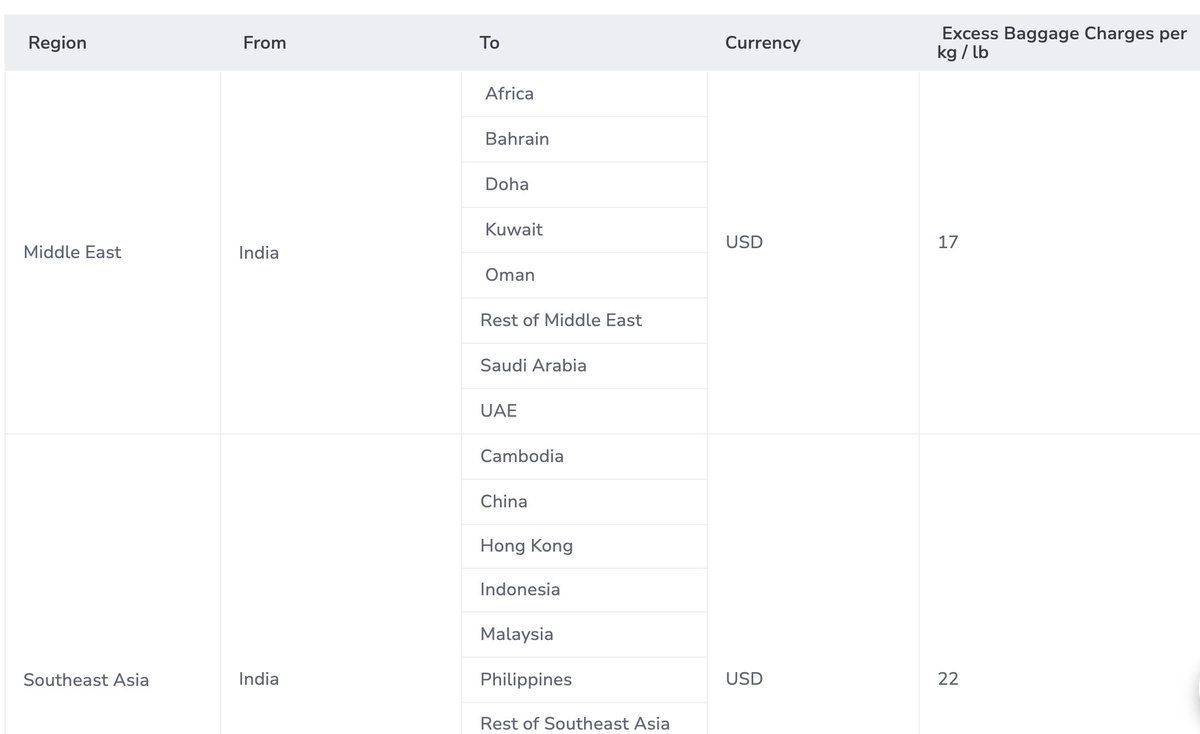Click the From column header
This screenshot has height=734, width=1200.
click(x=264, y=43)
